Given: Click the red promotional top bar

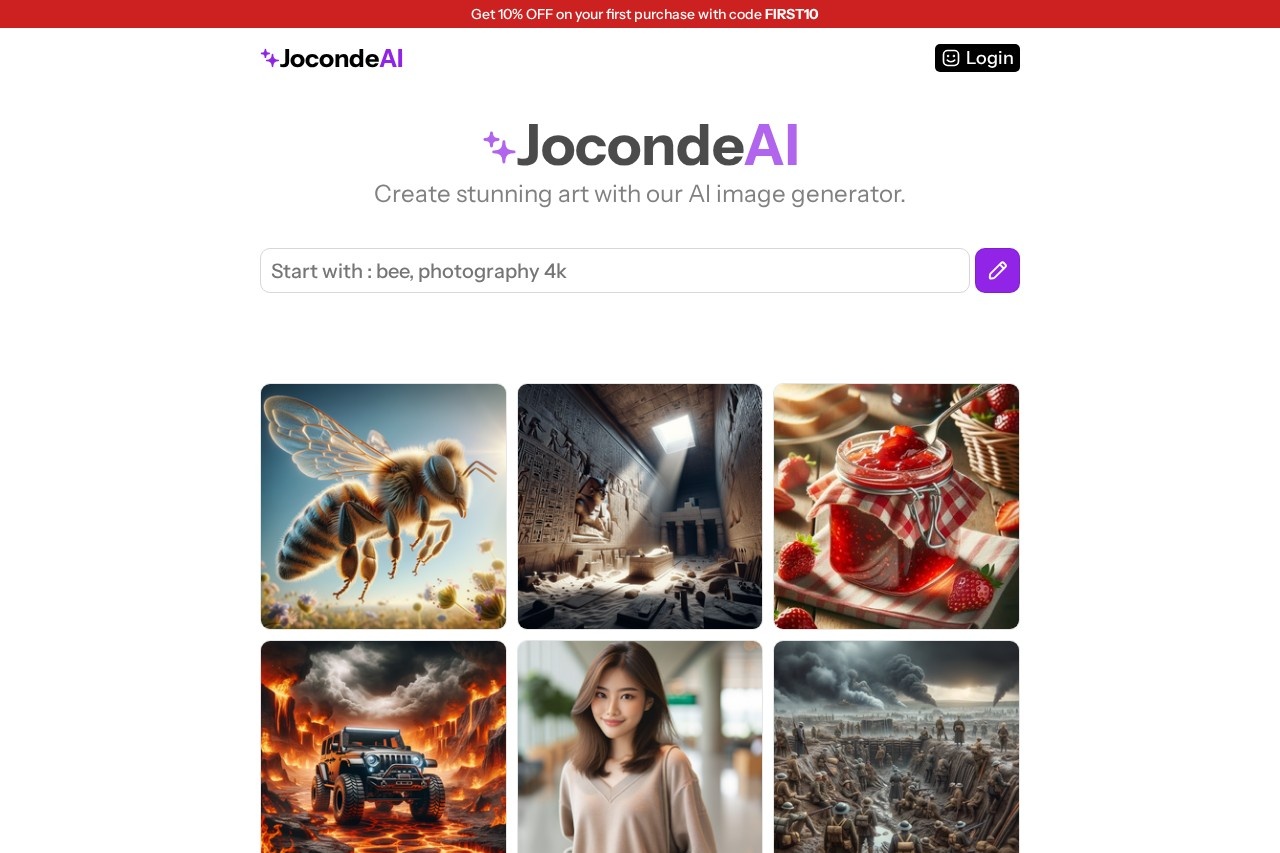Looking at the screenshot, I should (640, 14).
